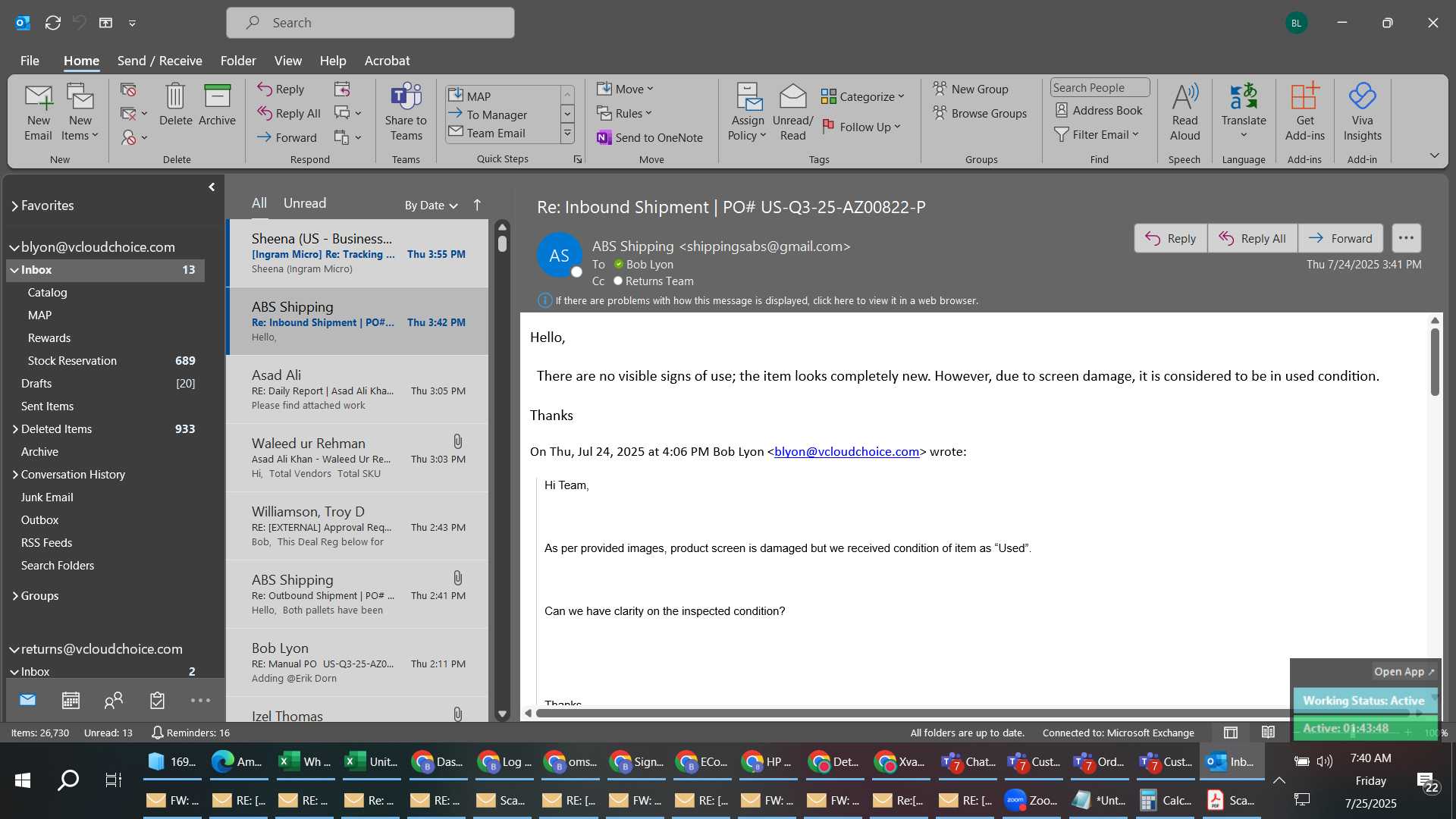Open Follow Up dropdown
Screen dimensions: 1456x819
point(861,127)
